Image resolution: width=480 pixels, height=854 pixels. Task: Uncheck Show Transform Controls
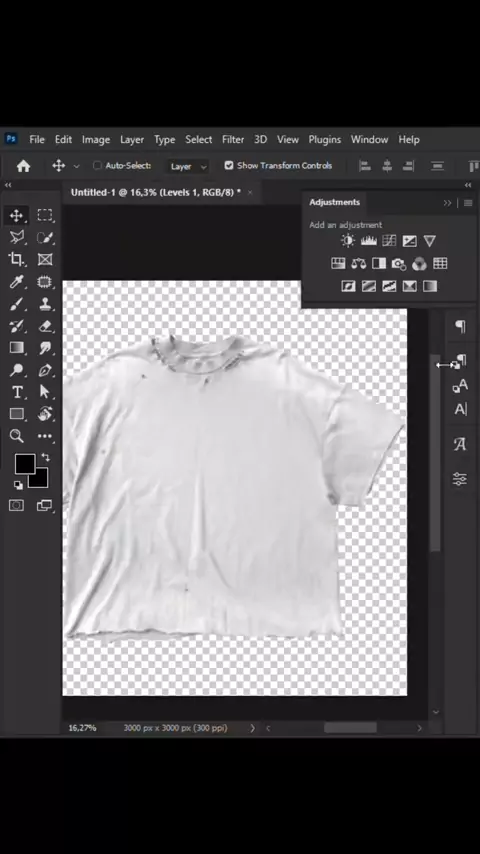click(x=229, y=166)
